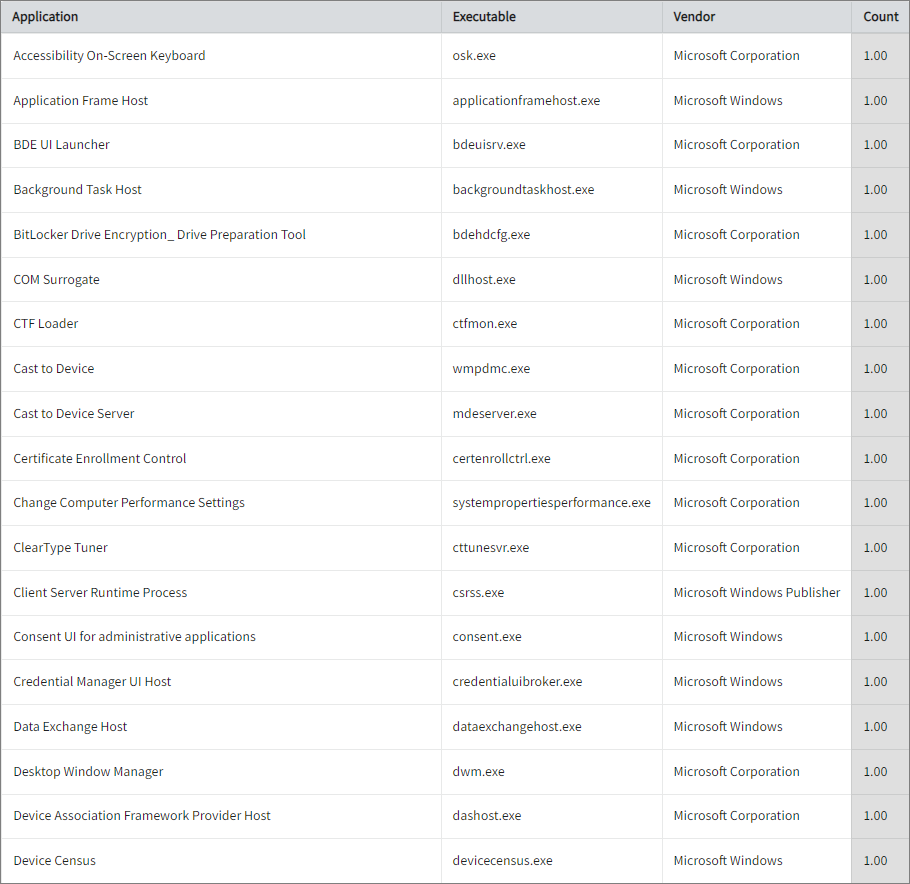Select the Certificate Enrollment Control link

click(x=99, y=458)
